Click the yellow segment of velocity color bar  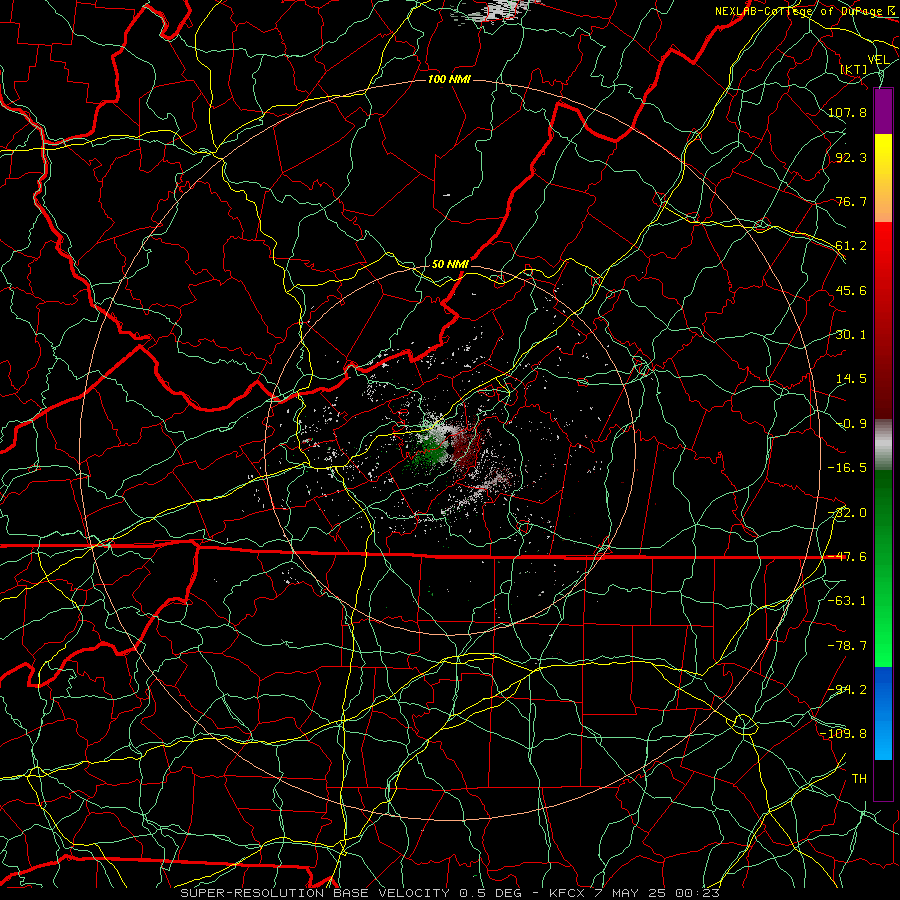[x=883, y=178]
